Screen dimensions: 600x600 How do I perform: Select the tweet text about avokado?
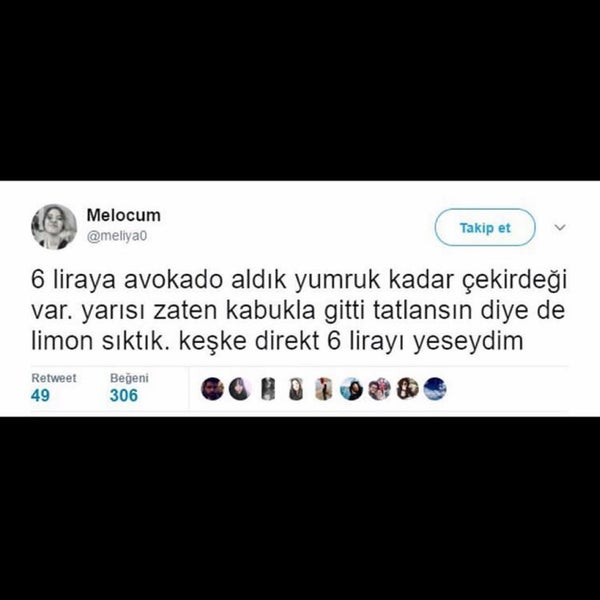298,311
